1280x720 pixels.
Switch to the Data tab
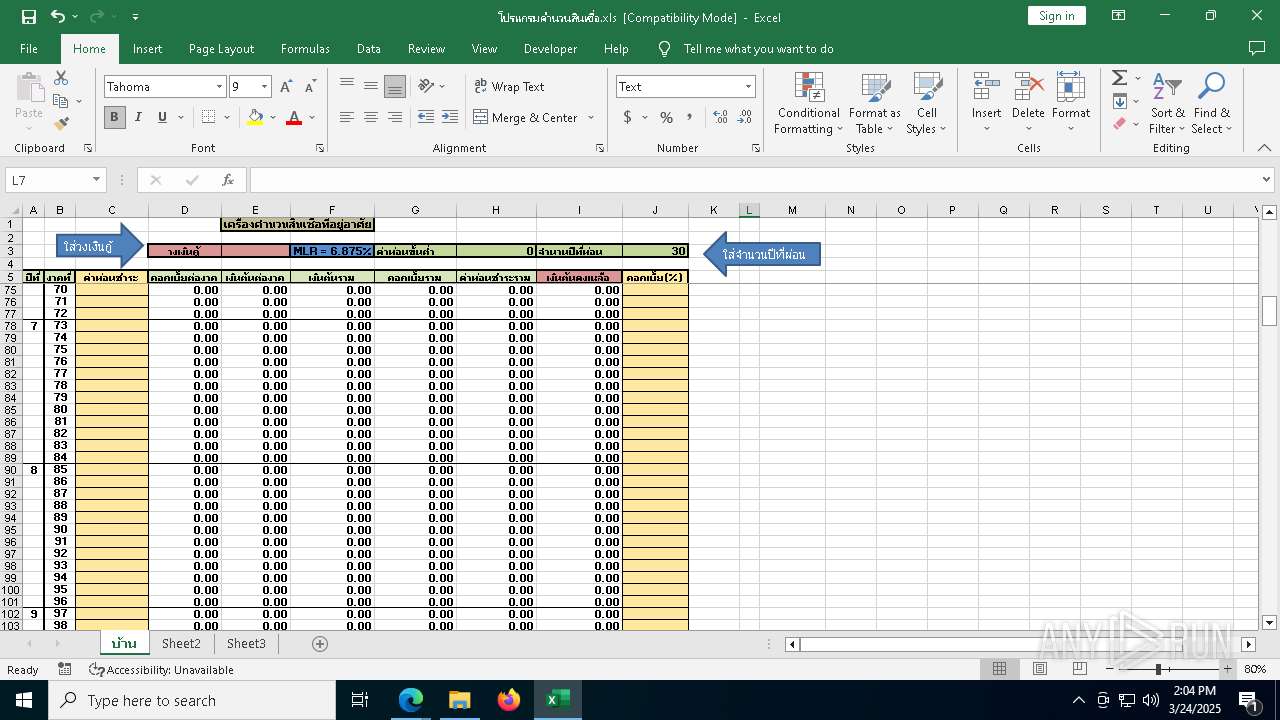tap(369, 49)
